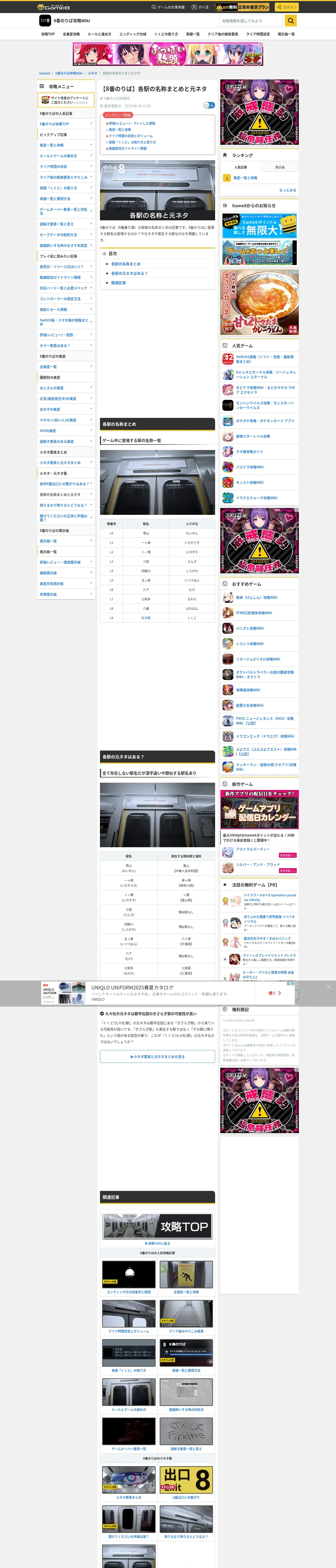Image resolution: width=336 pixels, height=1568 pixels.
Task: Open the 8番のりば攻略Wiki title icon
Action: [44, 21]
